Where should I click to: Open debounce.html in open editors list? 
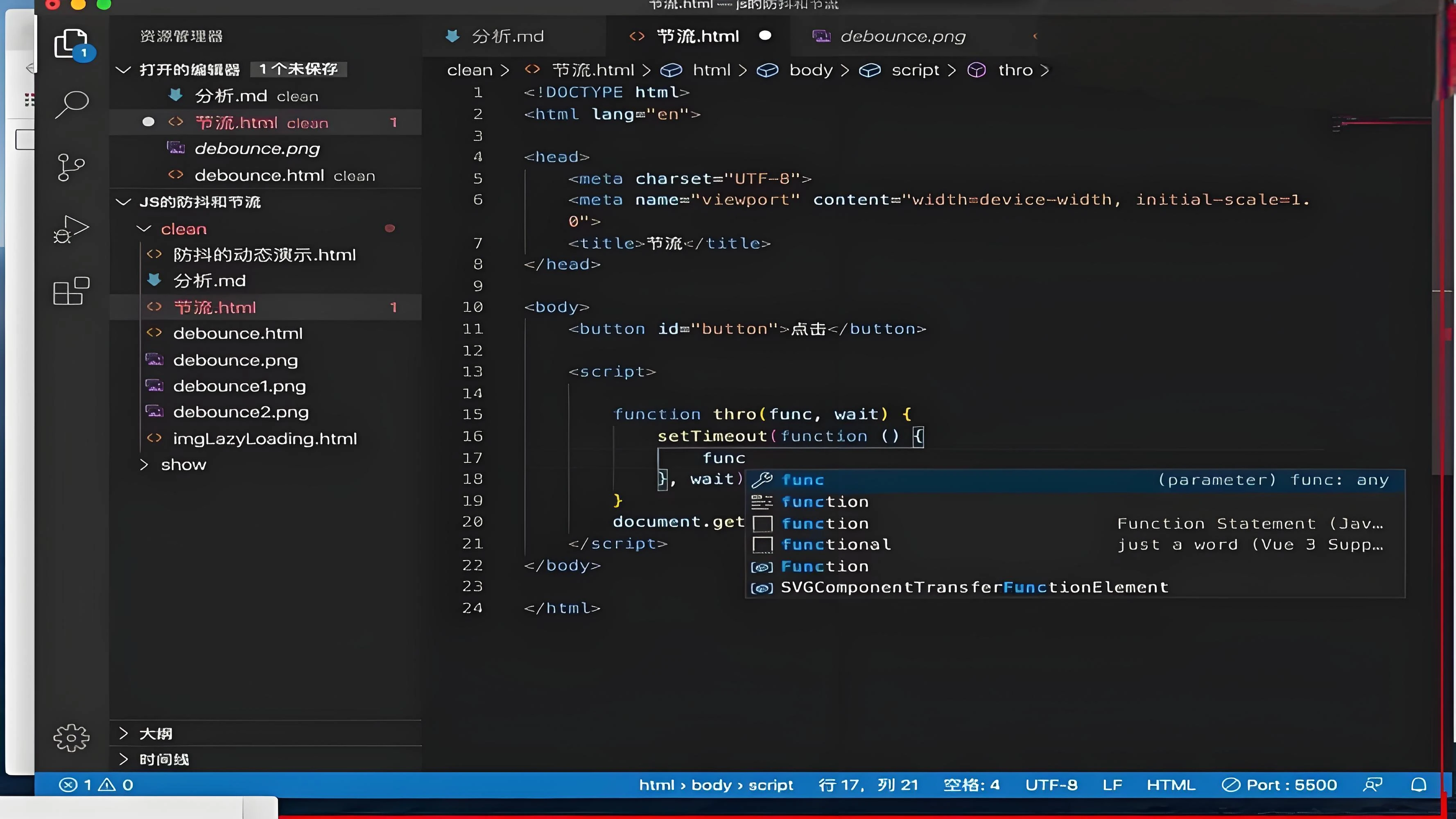pyautogui.click(x=266, y=176)
